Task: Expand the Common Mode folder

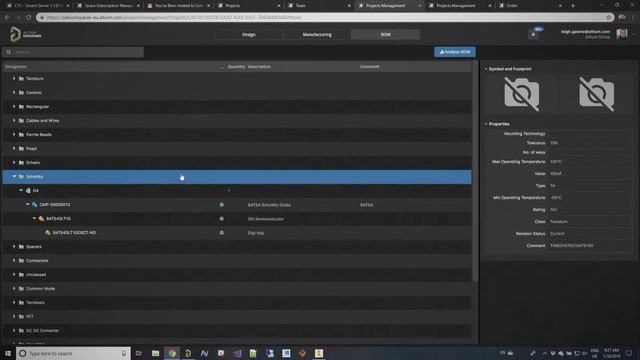Action: [x=14, y=289]
